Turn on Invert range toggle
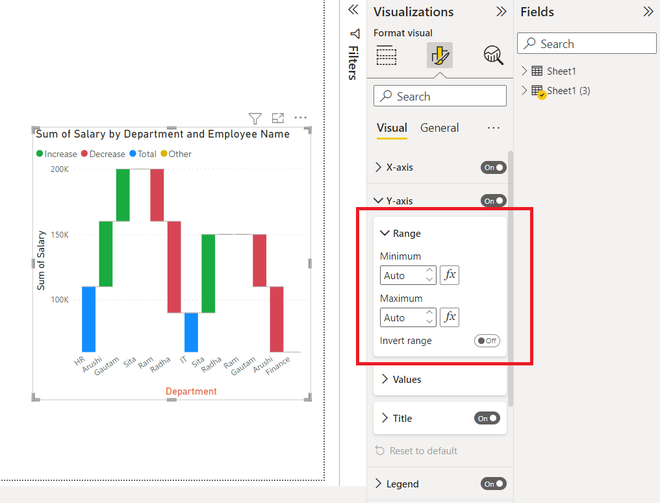660x503 pixels. pos(487,341)
